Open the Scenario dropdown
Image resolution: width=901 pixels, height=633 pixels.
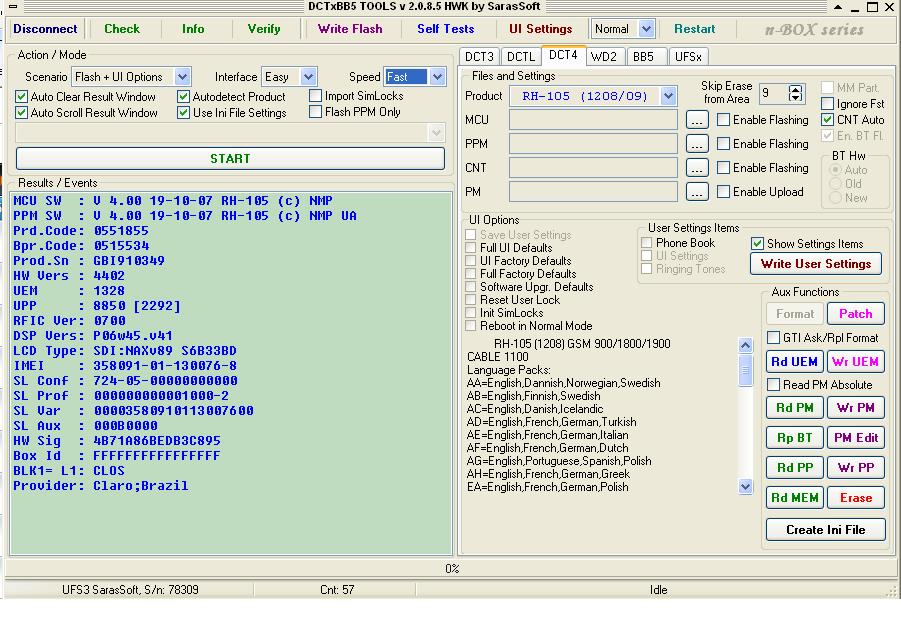click(182, 77)
